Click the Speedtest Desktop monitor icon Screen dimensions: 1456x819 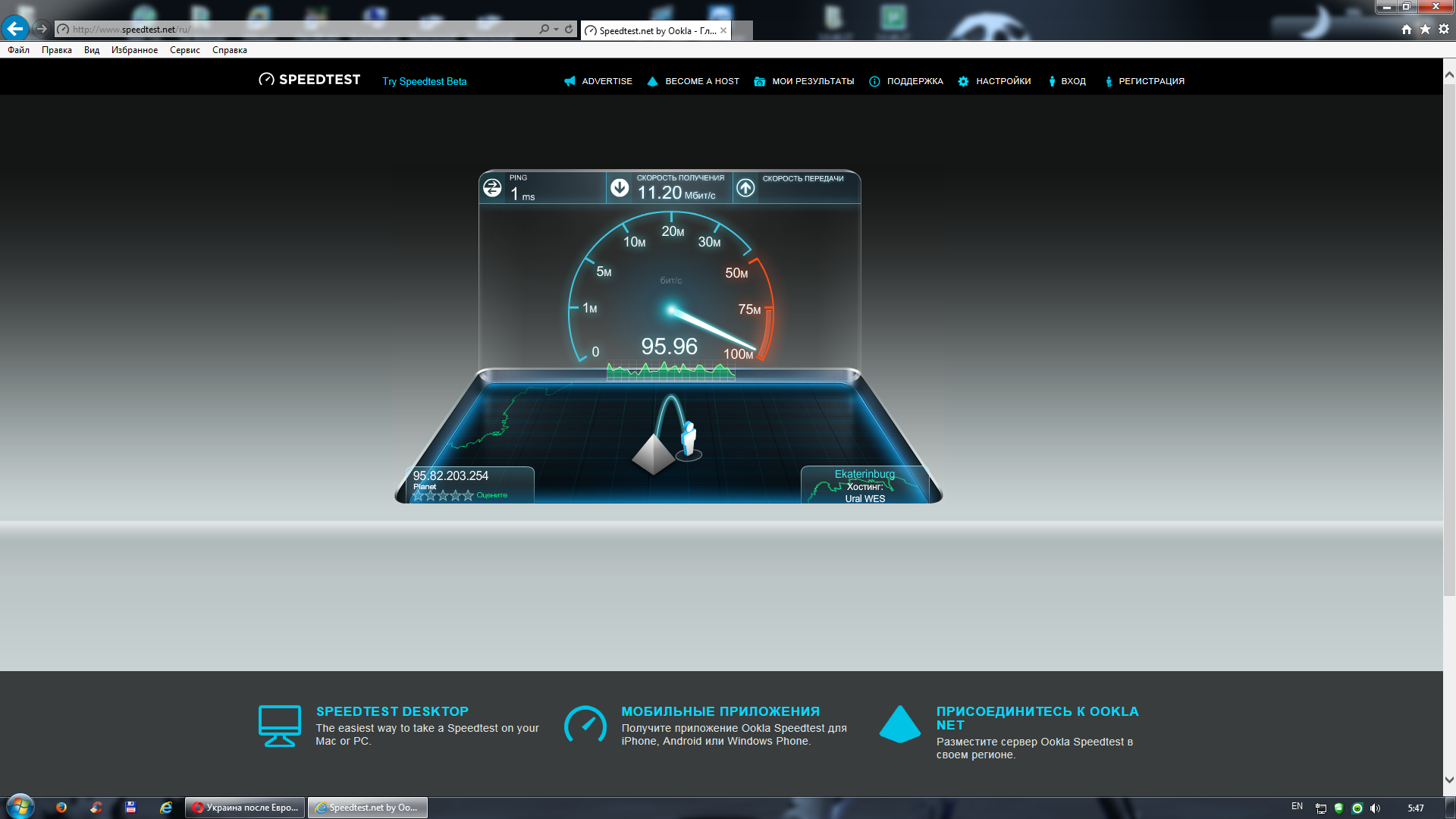click(x=280, y=726)
